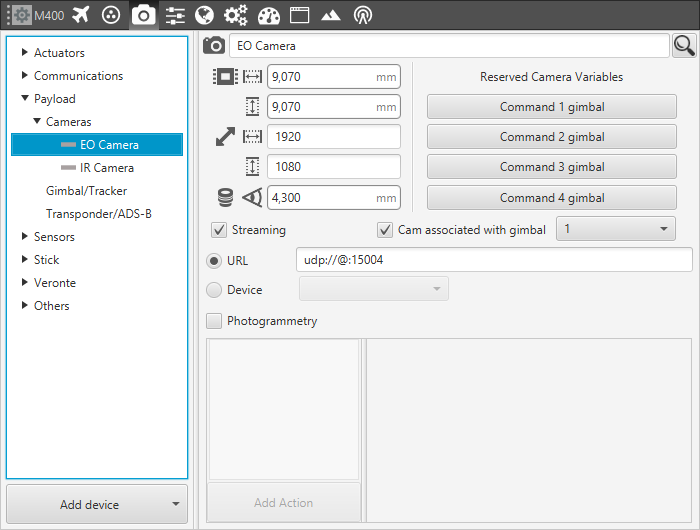This screenshot has width=700, height=530.
Task: Open the airplane vehicle settings tab
Action: tap(80, 15)
